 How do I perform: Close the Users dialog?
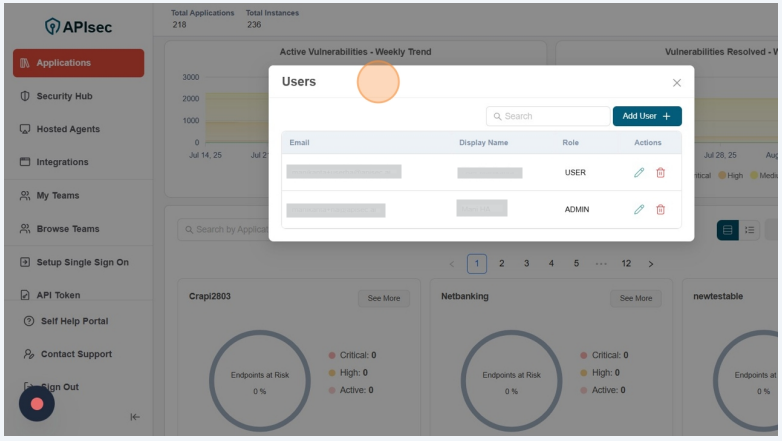(676, 83)
